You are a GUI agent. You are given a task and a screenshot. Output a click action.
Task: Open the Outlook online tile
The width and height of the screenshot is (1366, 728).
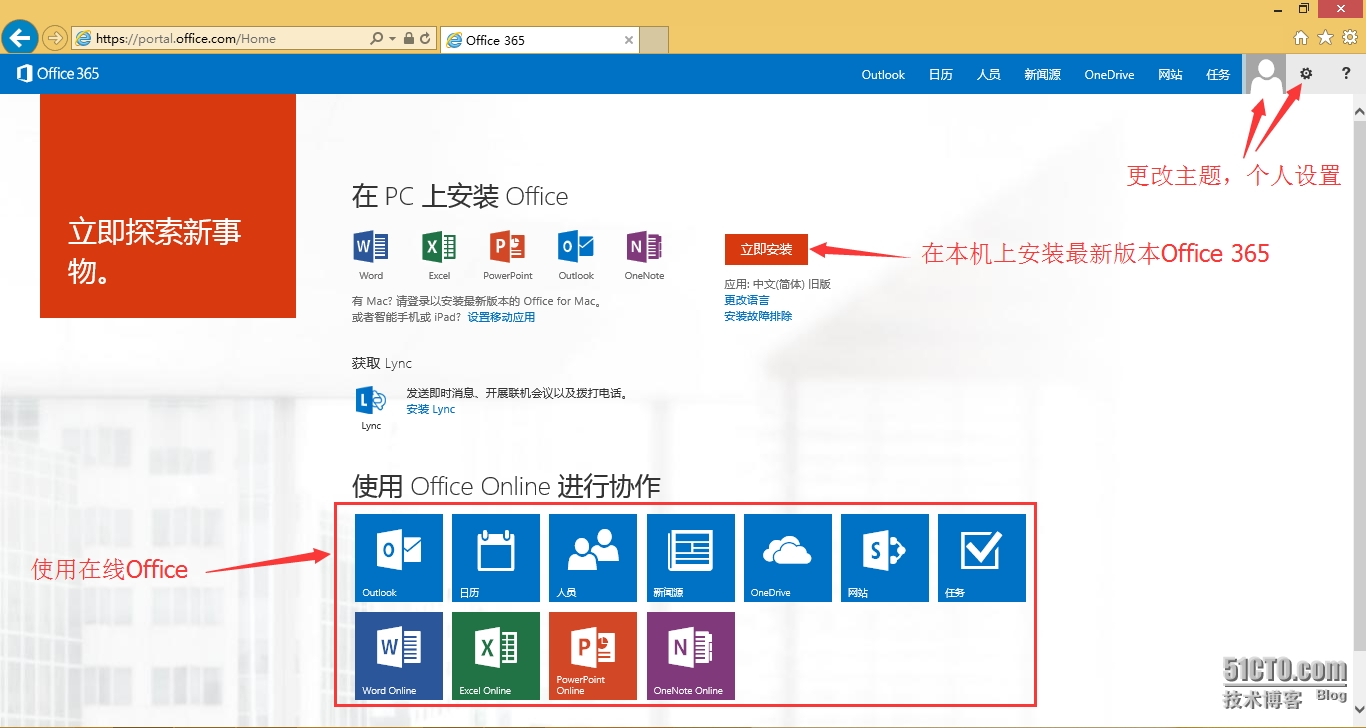pyautogui.click(x=399, y=557)
